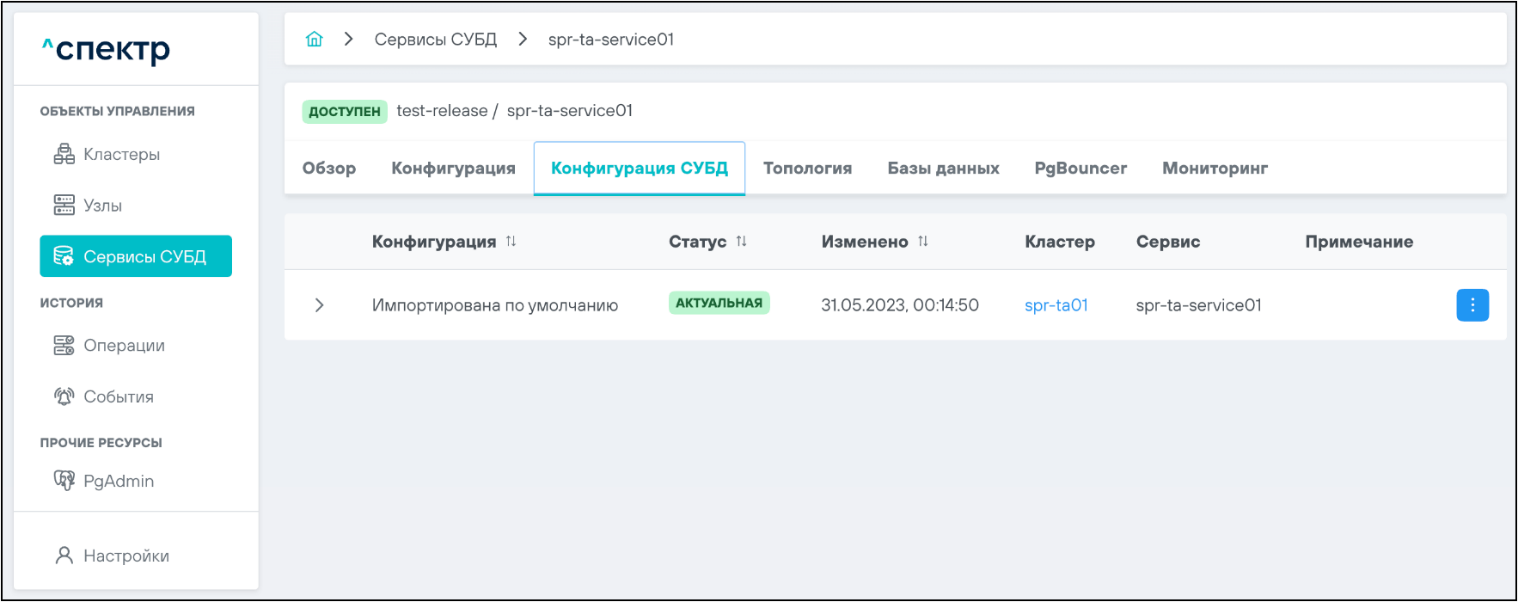Switch to the Топология tab
Viewport: 1518px width, 602px height.
point(807,168)
